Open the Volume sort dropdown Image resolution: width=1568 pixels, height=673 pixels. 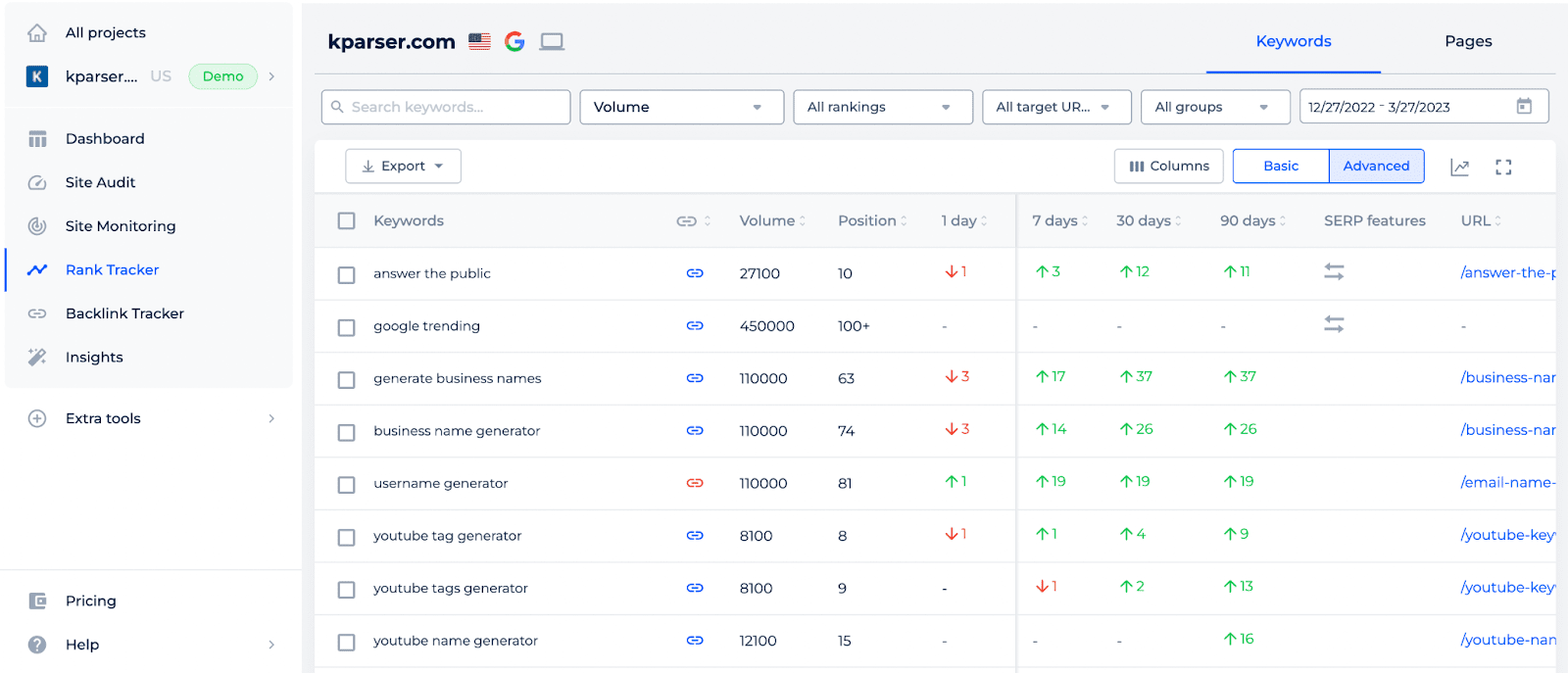tap(681, 107)
